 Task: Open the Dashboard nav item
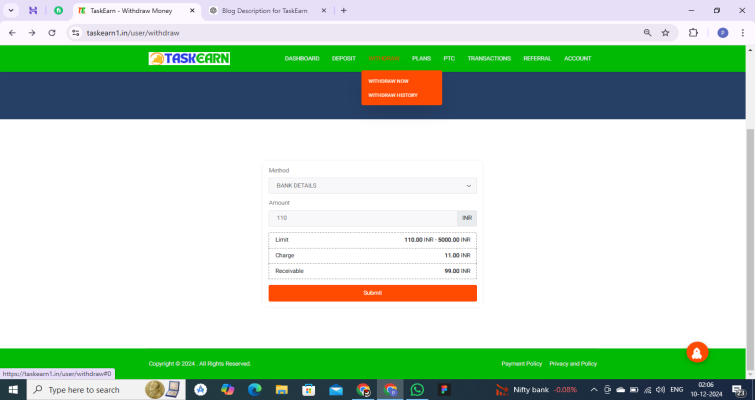pos(302,59)
